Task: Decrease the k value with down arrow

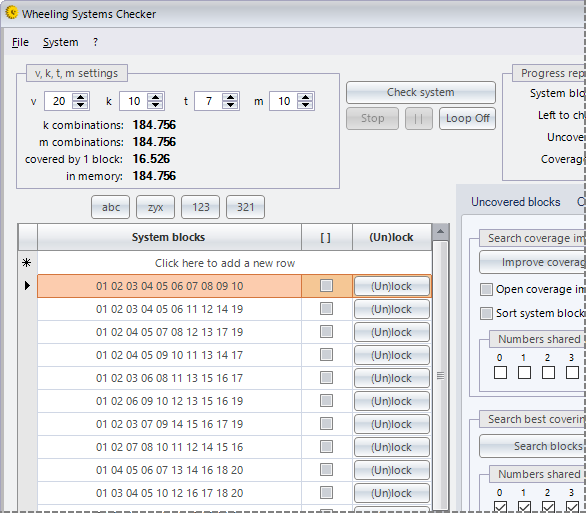Action: 155,105
